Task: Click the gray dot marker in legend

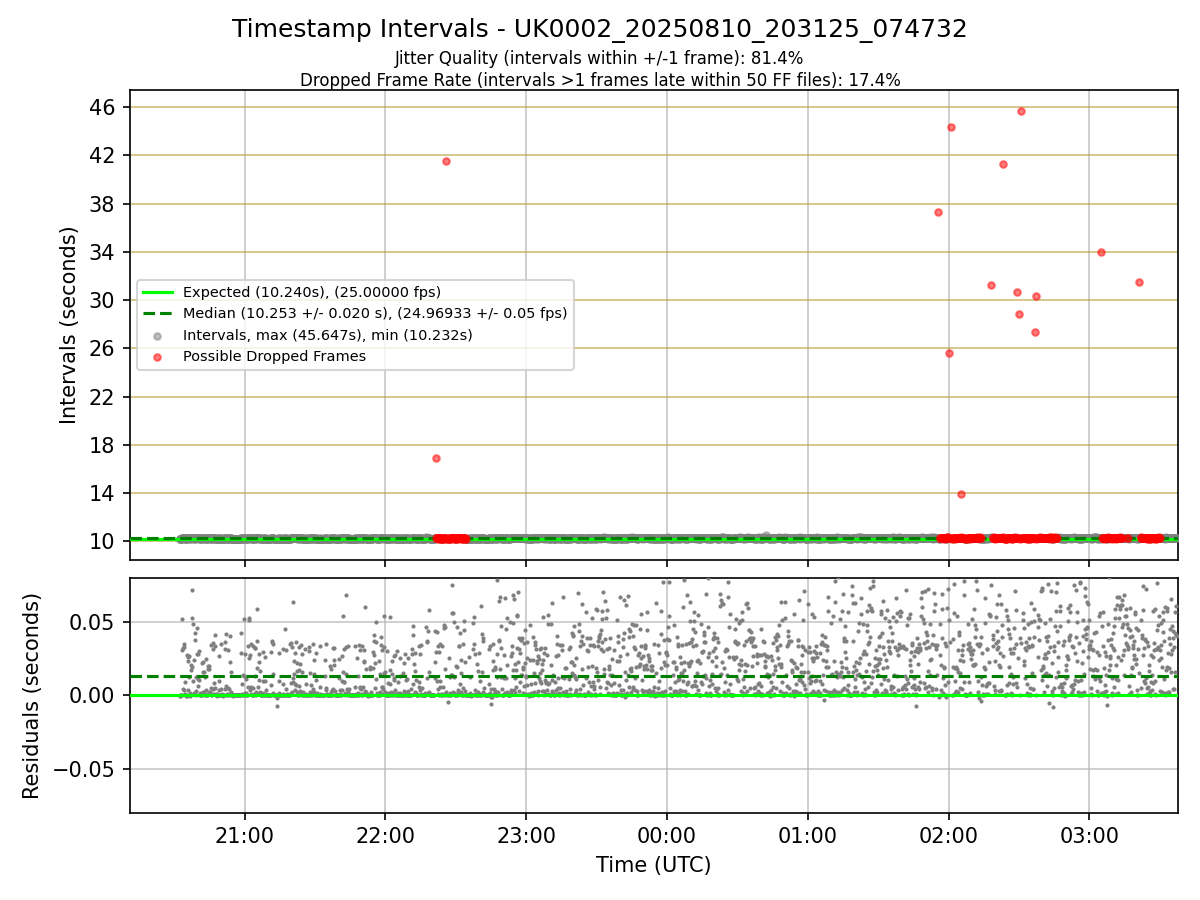Action: [157, 335]
